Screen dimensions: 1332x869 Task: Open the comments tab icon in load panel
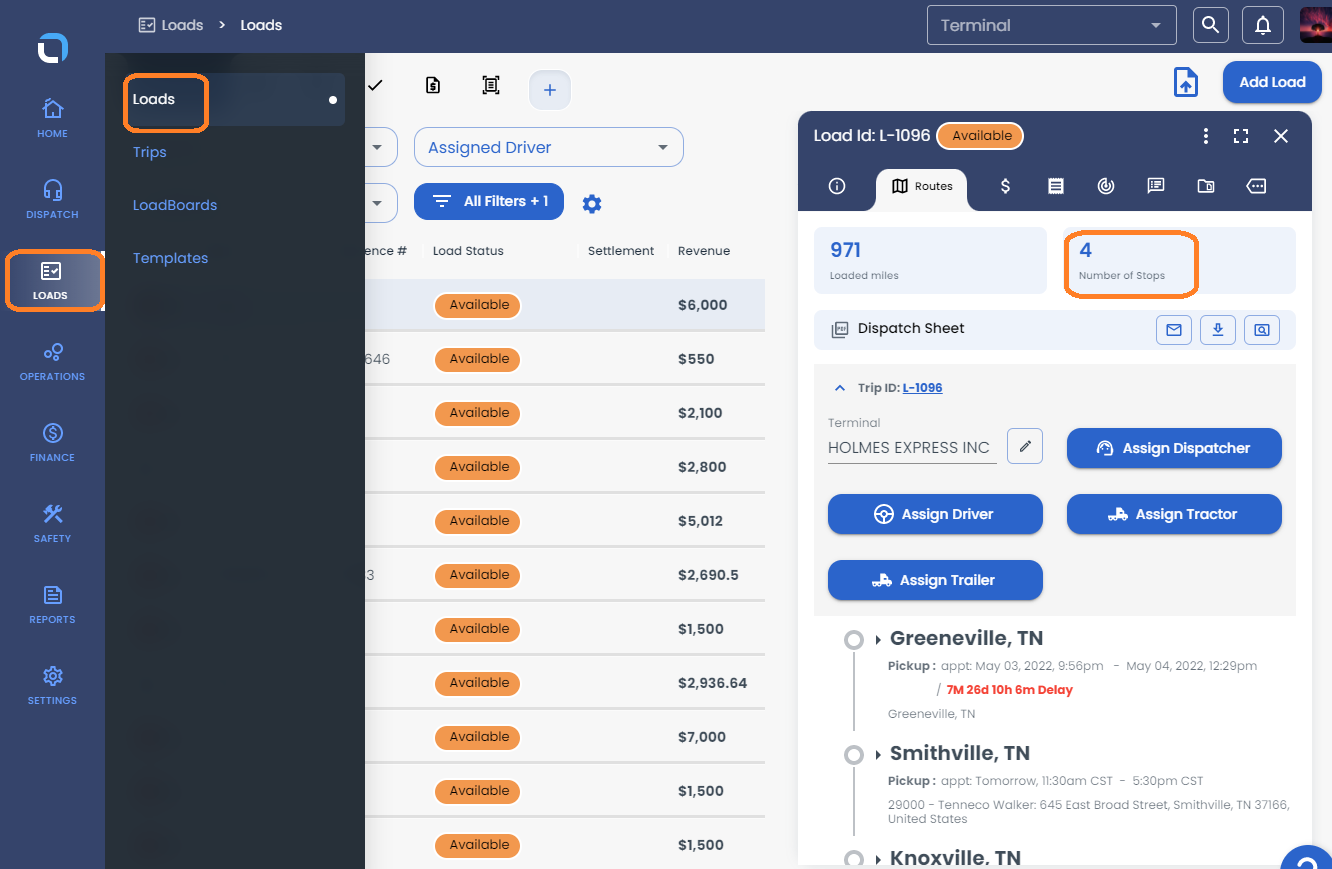[x=1156, y=186]
